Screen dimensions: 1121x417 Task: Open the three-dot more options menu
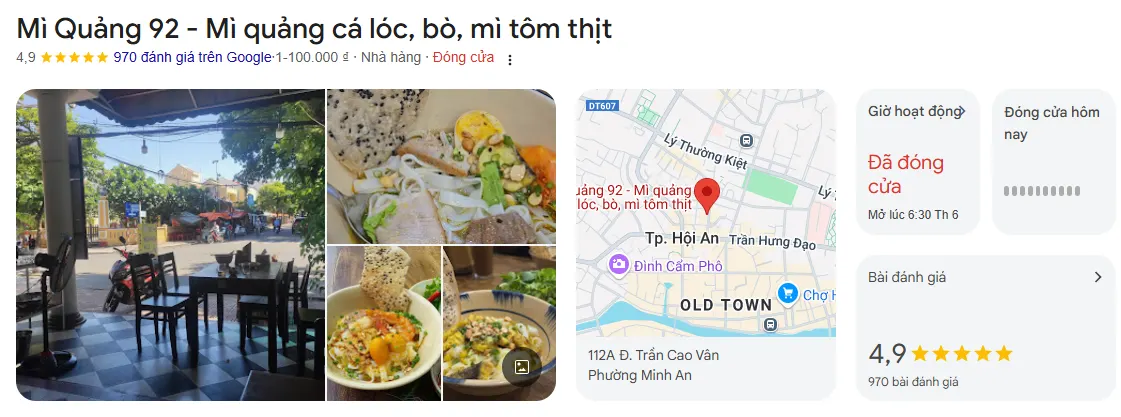tap(510, 60)
